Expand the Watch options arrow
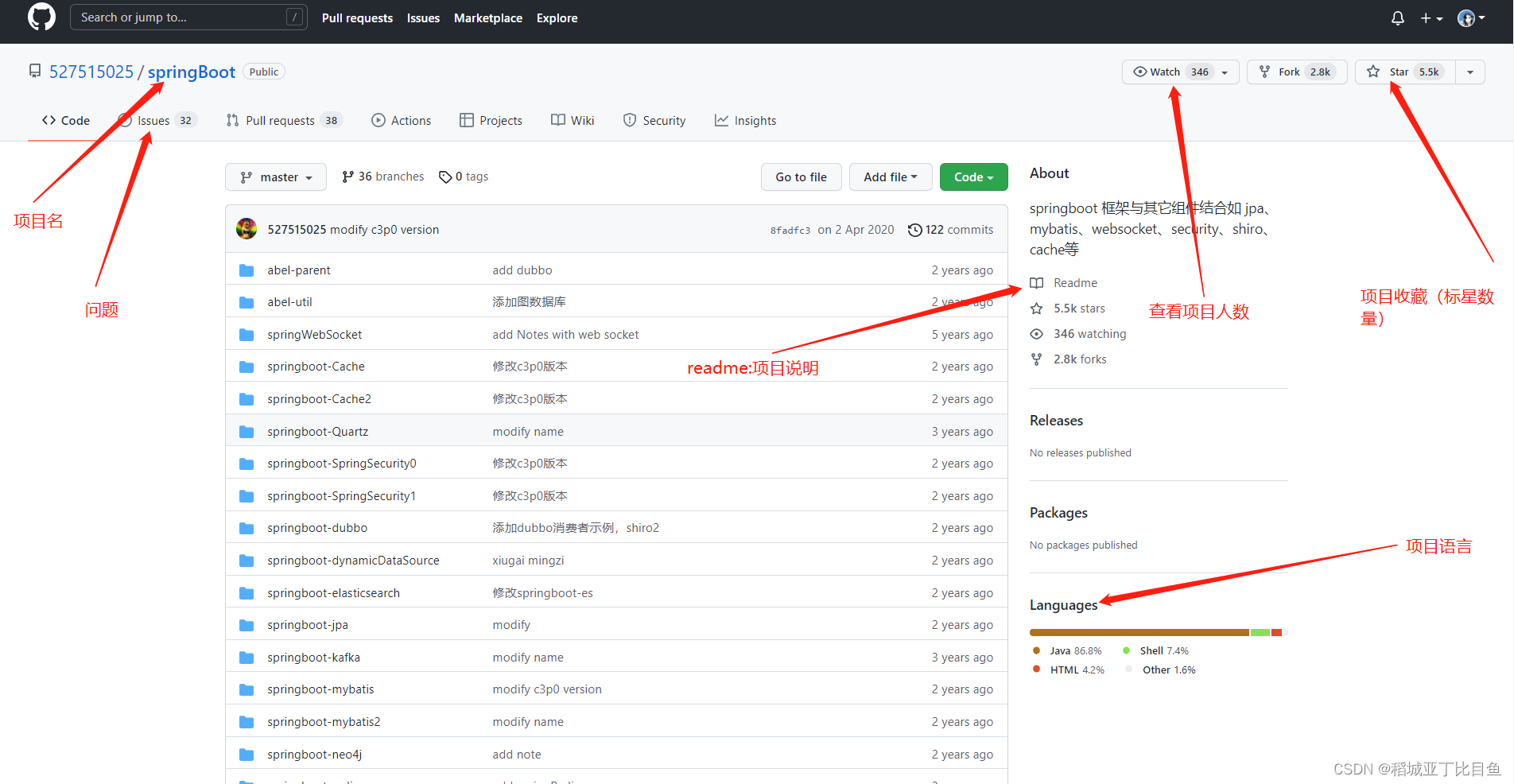The height and width of the screenshot is (784, 1514). coord(1225,72)
